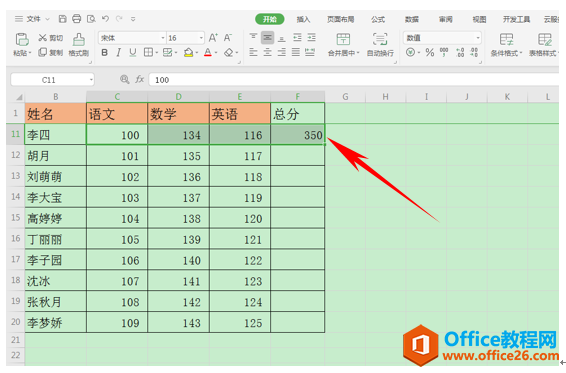Switch to the 插入 tab

[x=303, y=19]
